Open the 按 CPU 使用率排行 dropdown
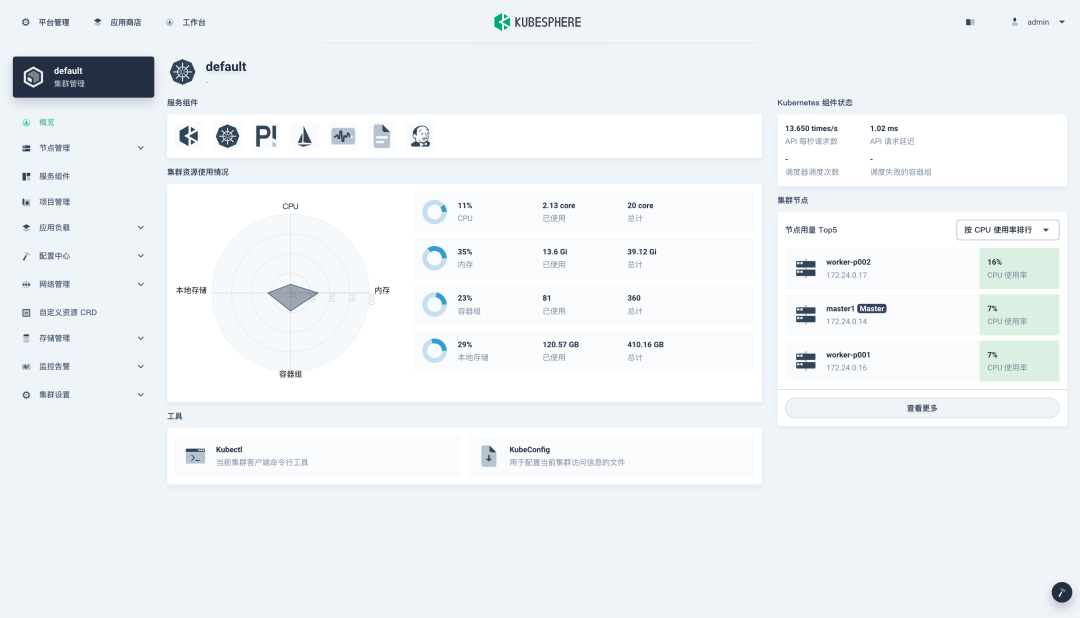1080x618 pixels. coord(1007,229)
